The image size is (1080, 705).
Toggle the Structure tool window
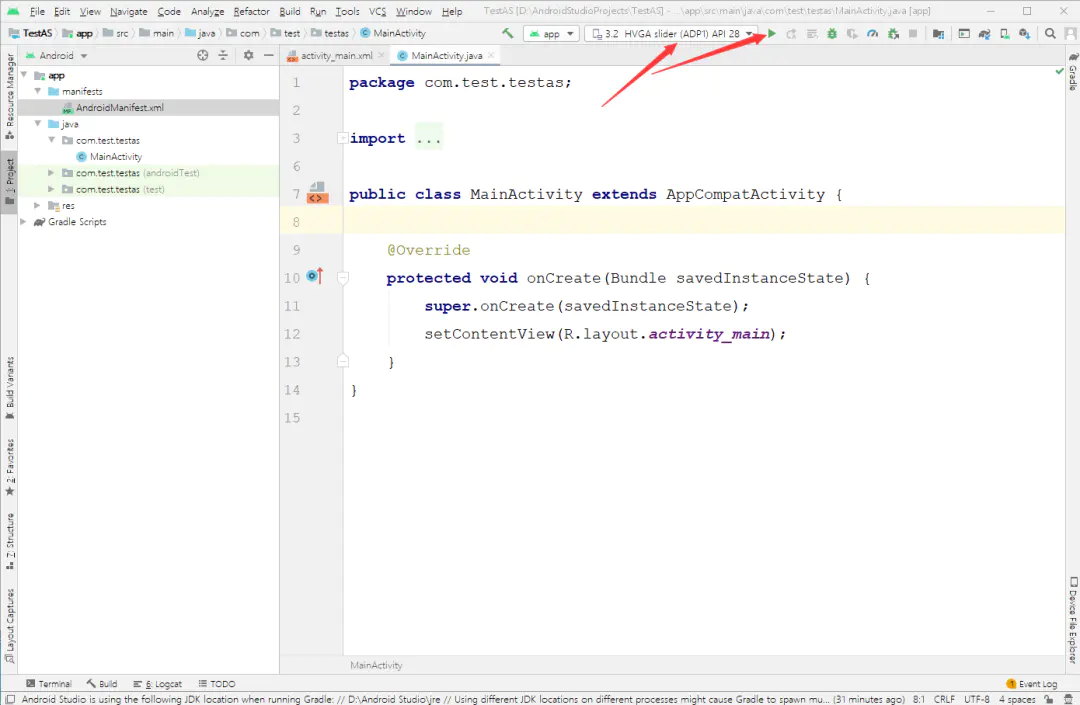click(x=10, y=542)
